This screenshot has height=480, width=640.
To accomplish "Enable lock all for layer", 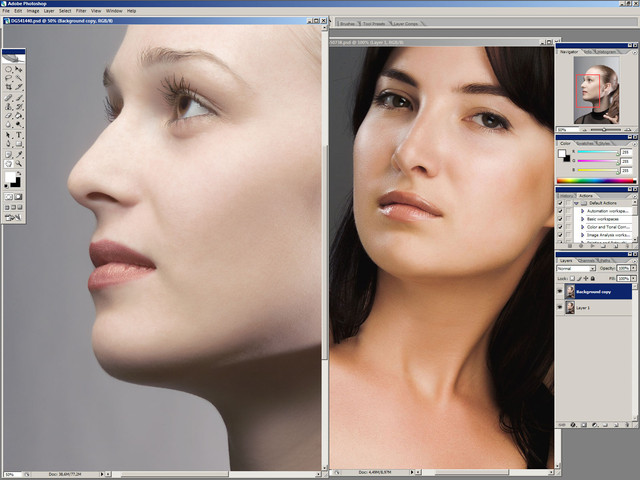I will [593, 278].
